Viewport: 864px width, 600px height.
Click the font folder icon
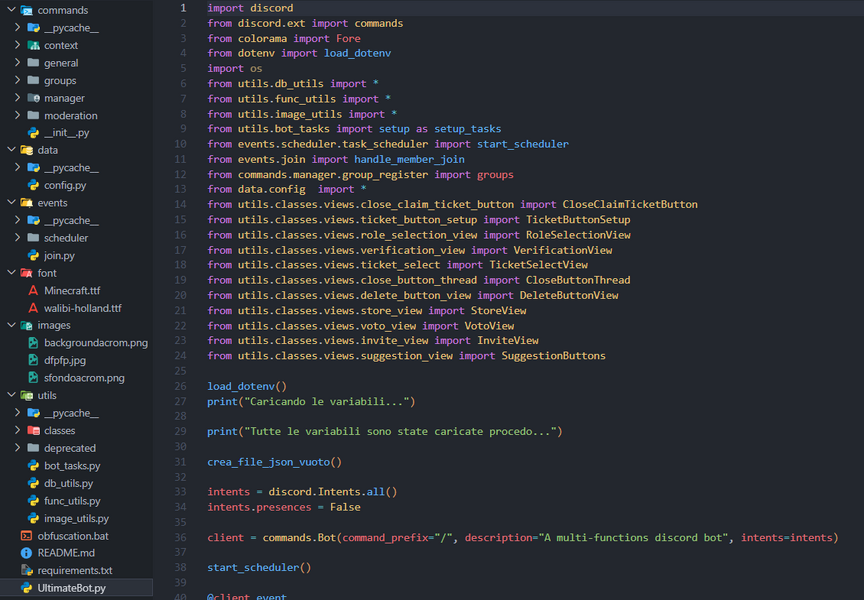pyautogui.click(x=26, y=273)
